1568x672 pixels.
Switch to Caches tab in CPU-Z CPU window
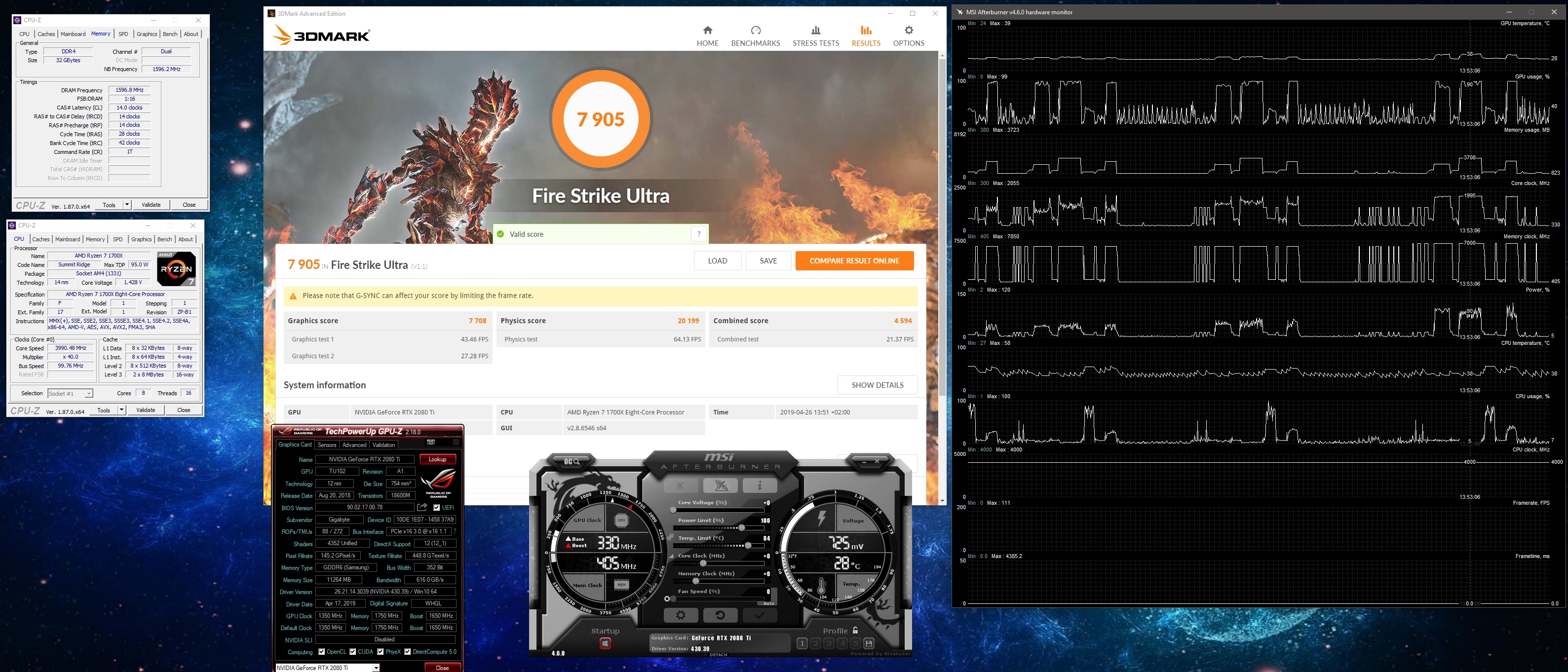tap(41, 239)
